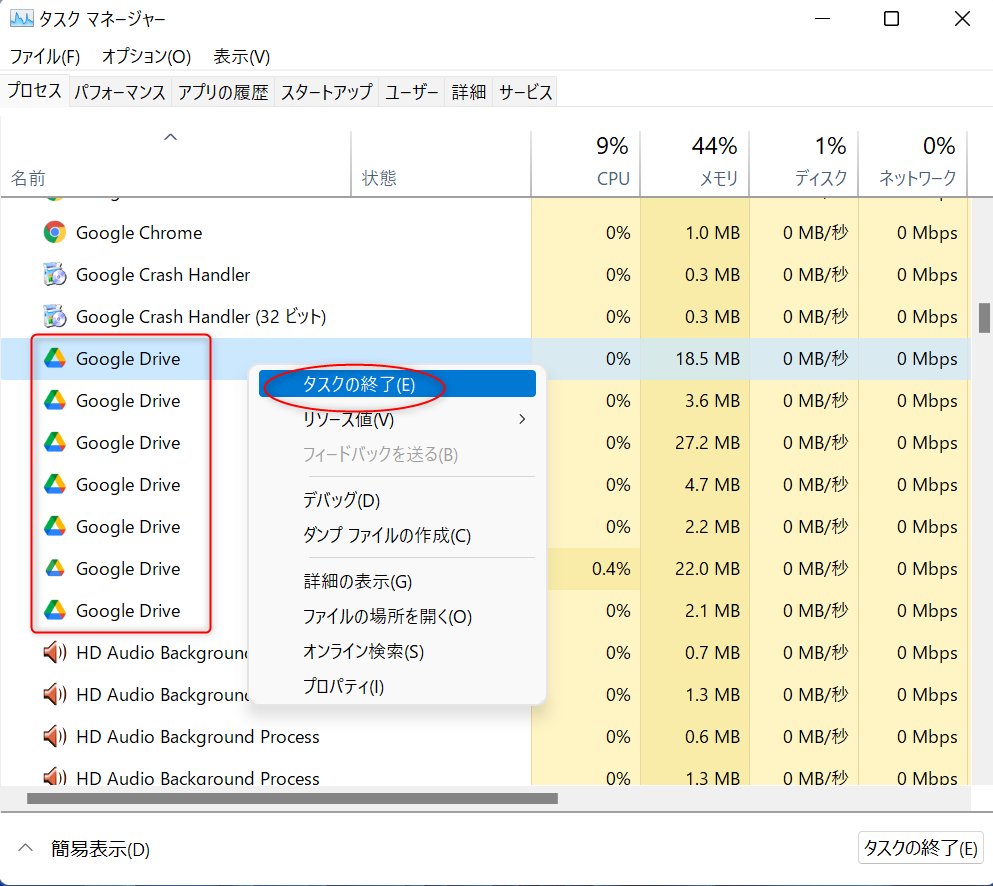Image resolution: width=993 pixels, height=886 pixels.
Task: Click the 0.6 MB memory value
Action: point(712,737)
